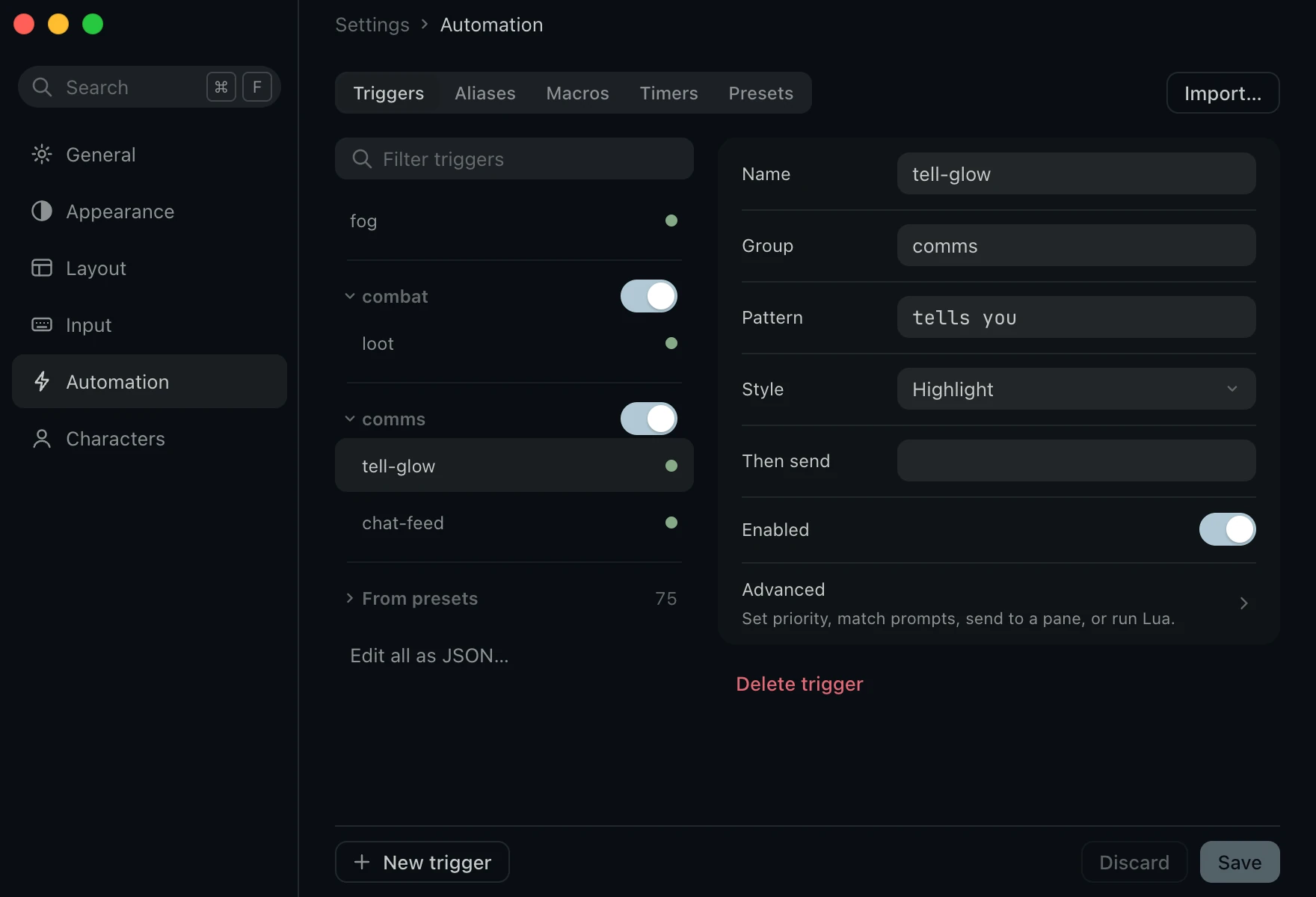
Task: Click the Appearance half-circle icon
Action: coord(42,212)
